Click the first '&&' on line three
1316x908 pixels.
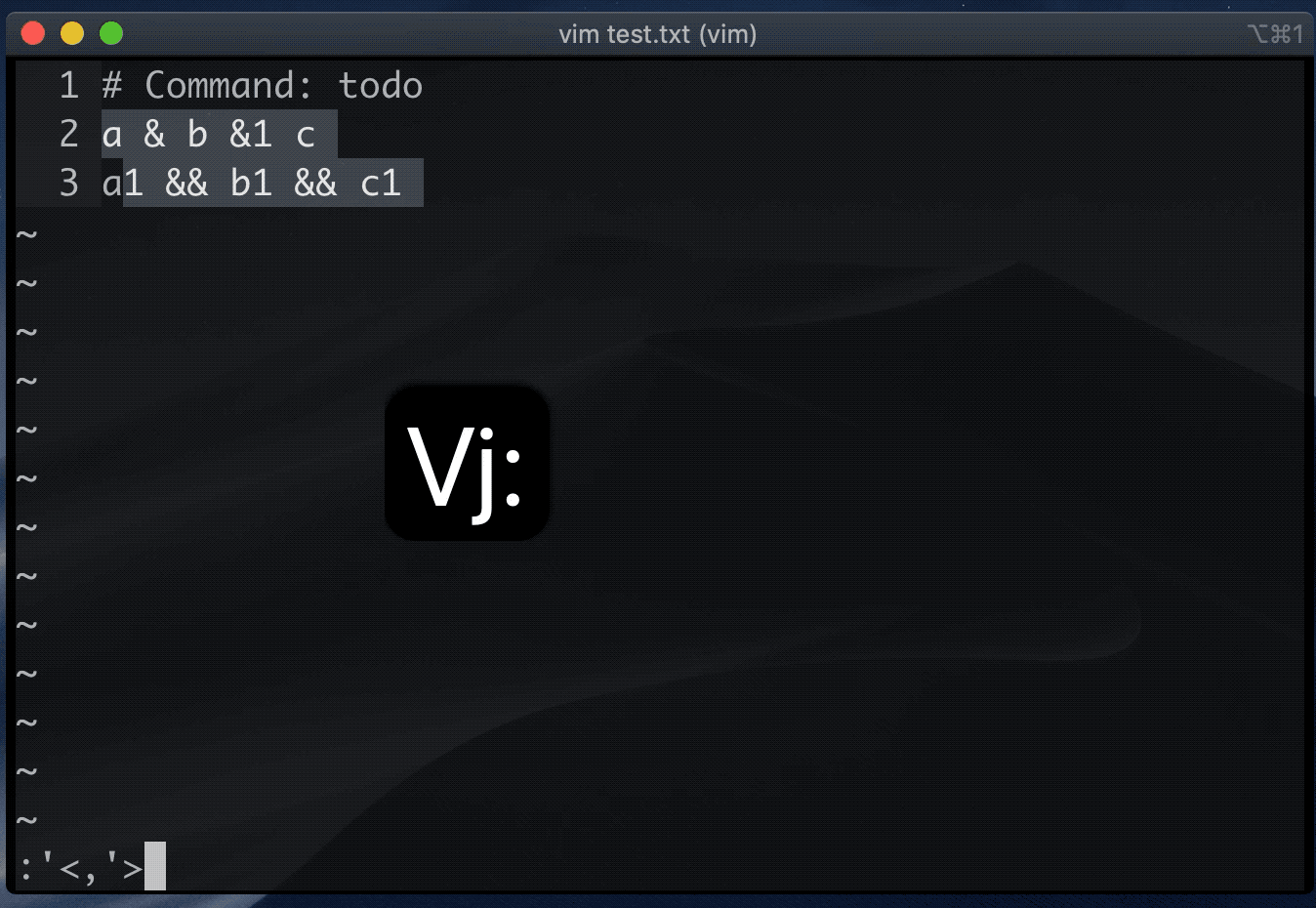pos(186,184)
